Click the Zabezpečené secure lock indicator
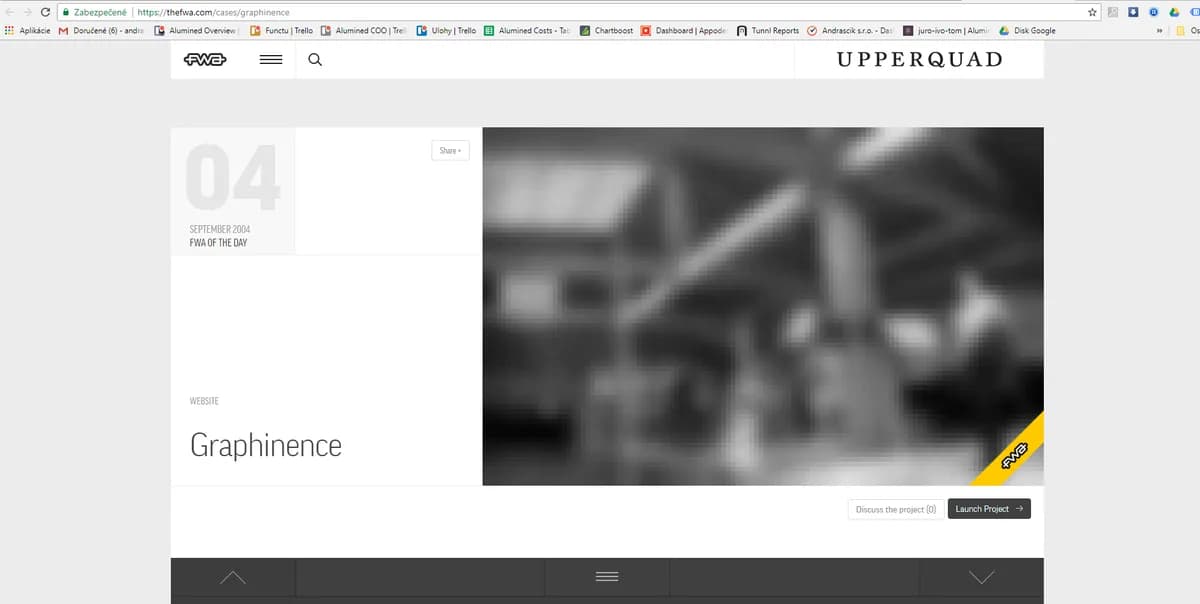 (x=94, y=13)
